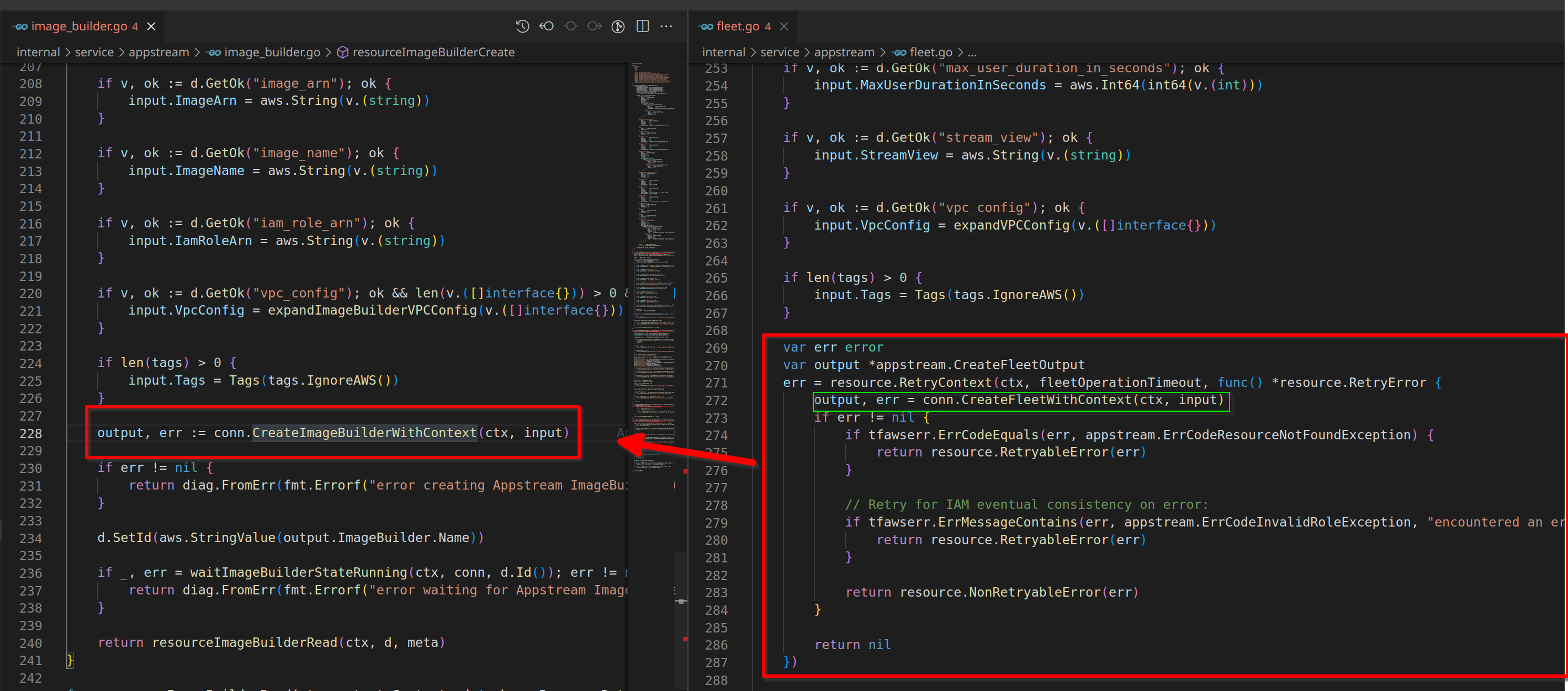
Task: Click the ellipsis breadcrumb after fleet.go
Action: 972,52
